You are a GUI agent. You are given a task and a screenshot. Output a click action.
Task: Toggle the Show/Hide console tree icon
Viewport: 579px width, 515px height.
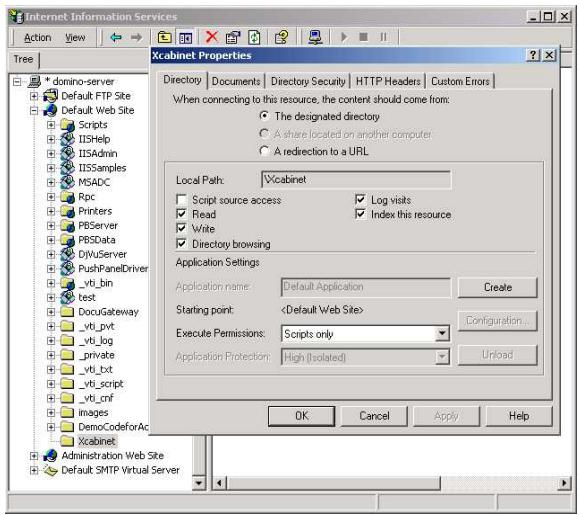[185, 37]
